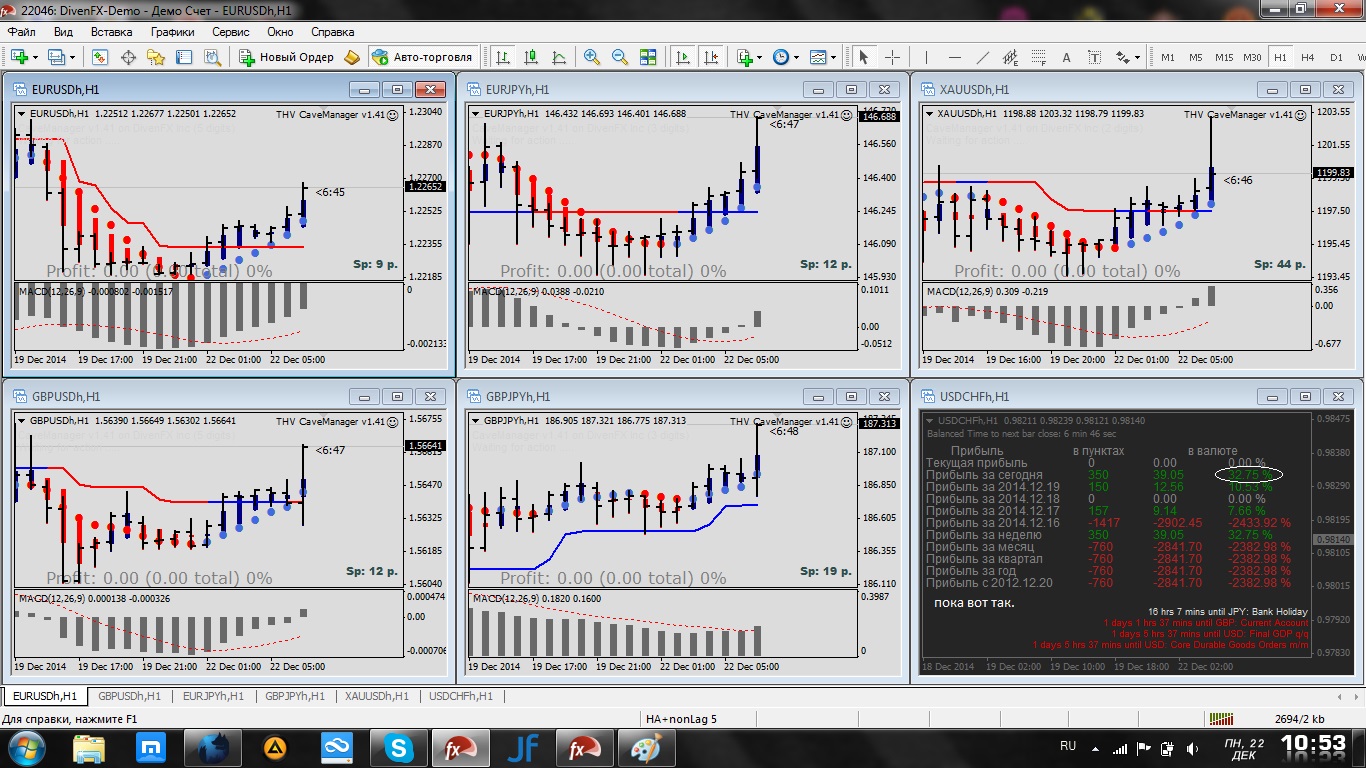
Task: Collapse the USDCHFh chart info triangle
Action: (x=930, y=421)
